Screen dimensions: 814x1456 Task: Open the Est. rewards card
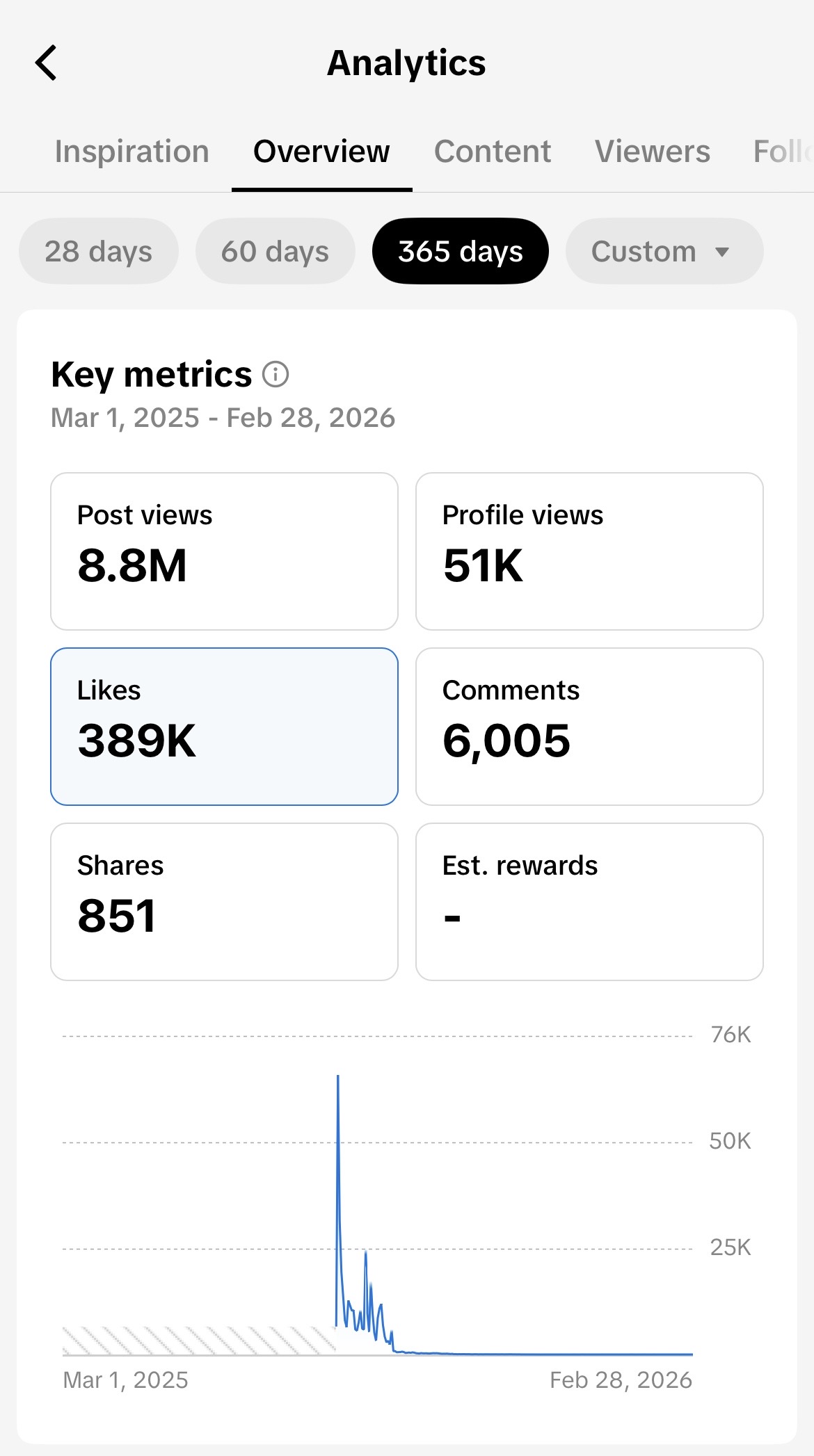click(x=589, y=902)
